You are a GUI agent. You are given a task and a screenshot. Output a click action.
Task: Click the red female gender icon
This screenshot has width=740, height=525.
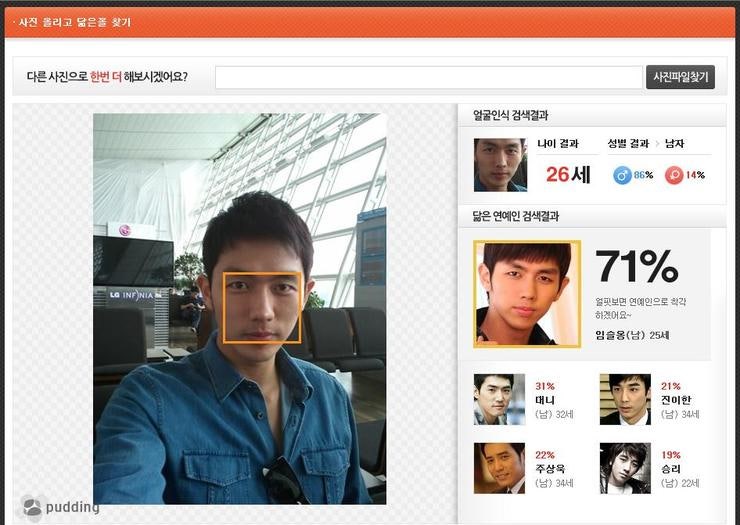click(675, 175)
